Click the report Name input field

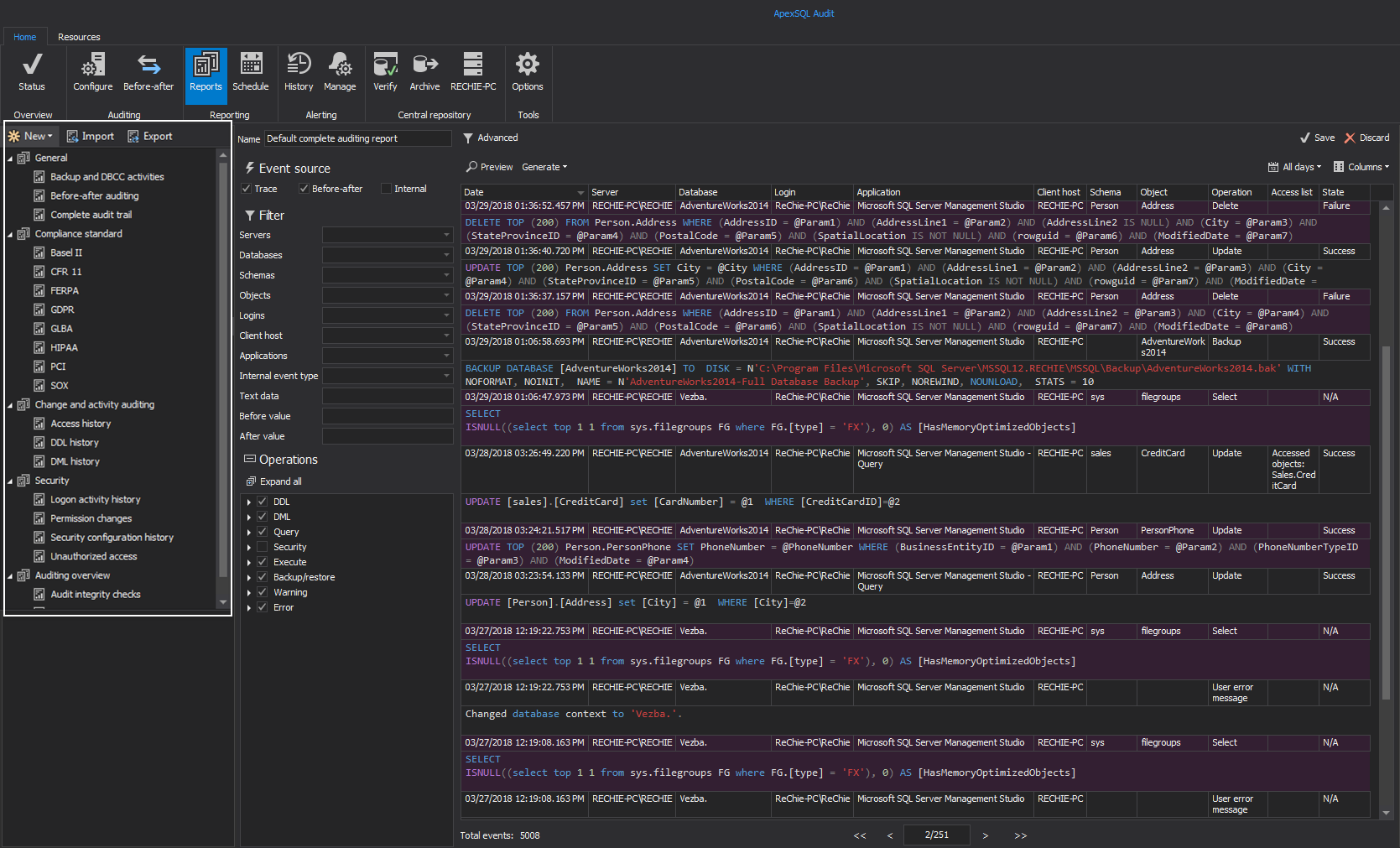point(358,138)
